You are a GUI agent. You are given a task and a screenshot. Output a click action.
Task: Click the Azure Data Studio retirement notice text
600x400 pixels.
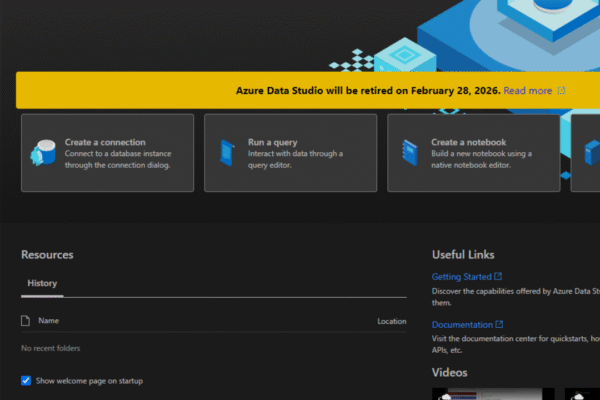pos(368,91)
